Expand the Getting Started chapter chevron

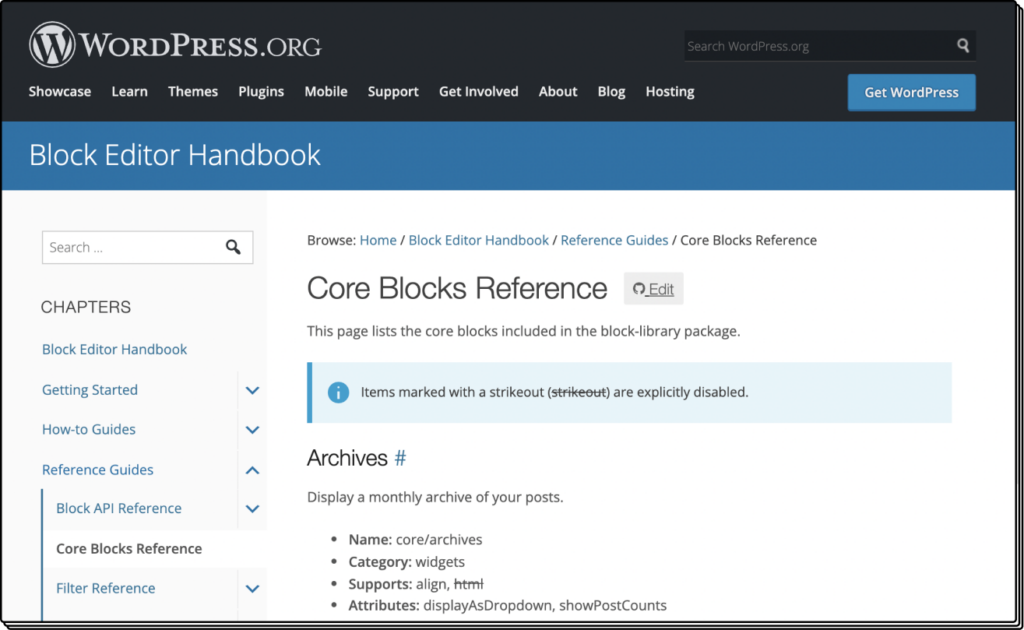click(252, 390)
